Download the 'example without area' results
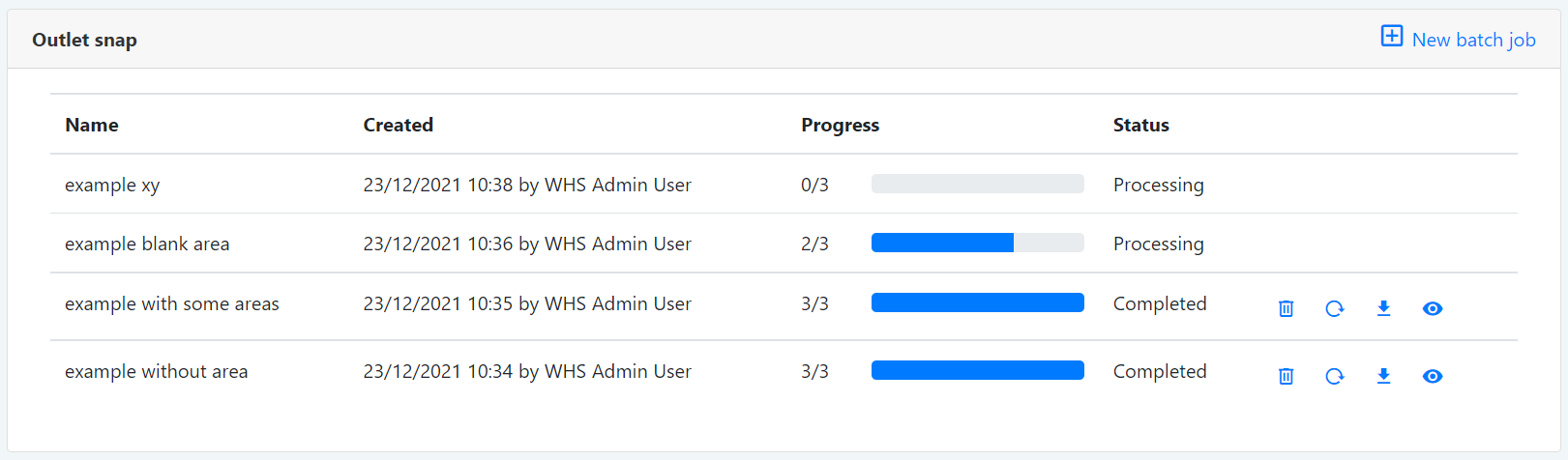Viewport: 1568px width, 460px height. [x=1383, y=376]
